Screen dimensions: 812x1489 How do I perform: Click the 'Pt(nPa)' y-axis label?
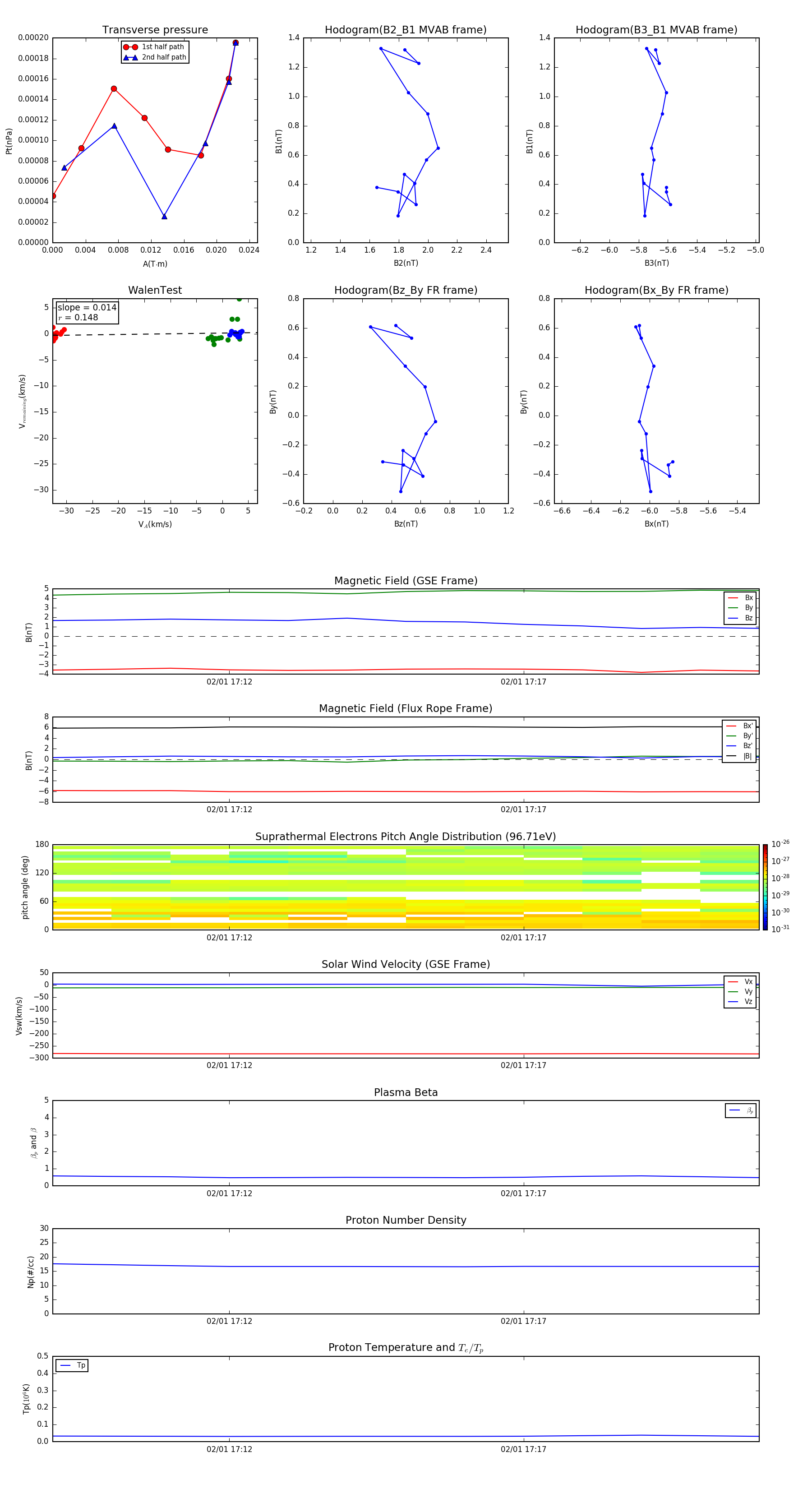click(9, 140)
